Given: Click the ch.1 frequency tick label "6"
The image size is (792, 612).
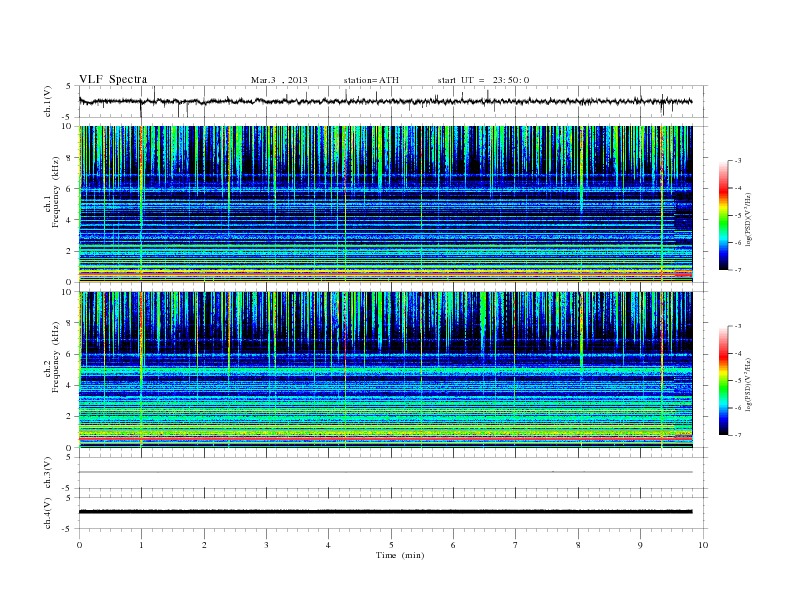Looking at the screenshot, I should [70, 189].
